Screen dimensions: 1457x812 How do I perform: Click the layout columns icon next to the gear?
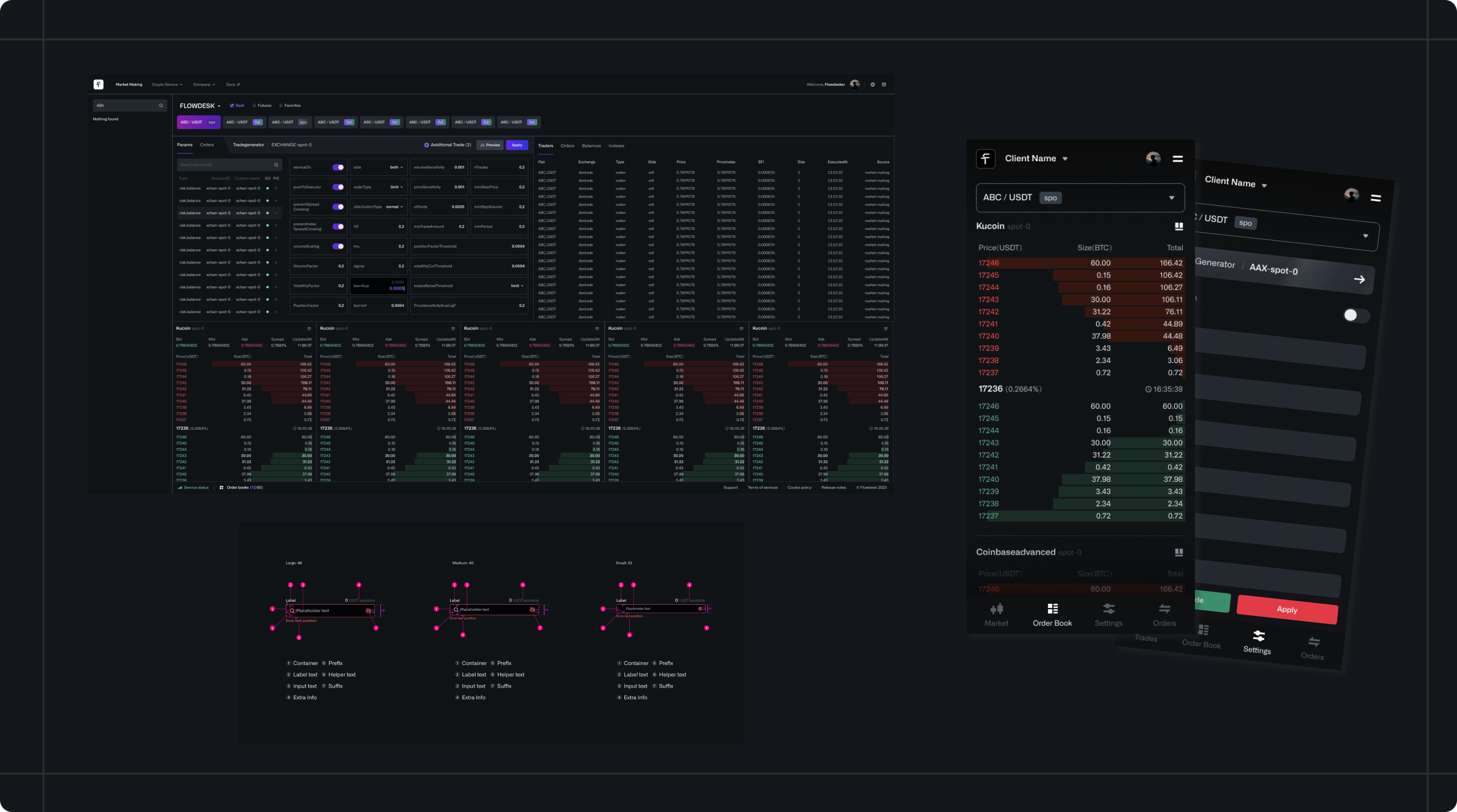[x=884, y=84]
